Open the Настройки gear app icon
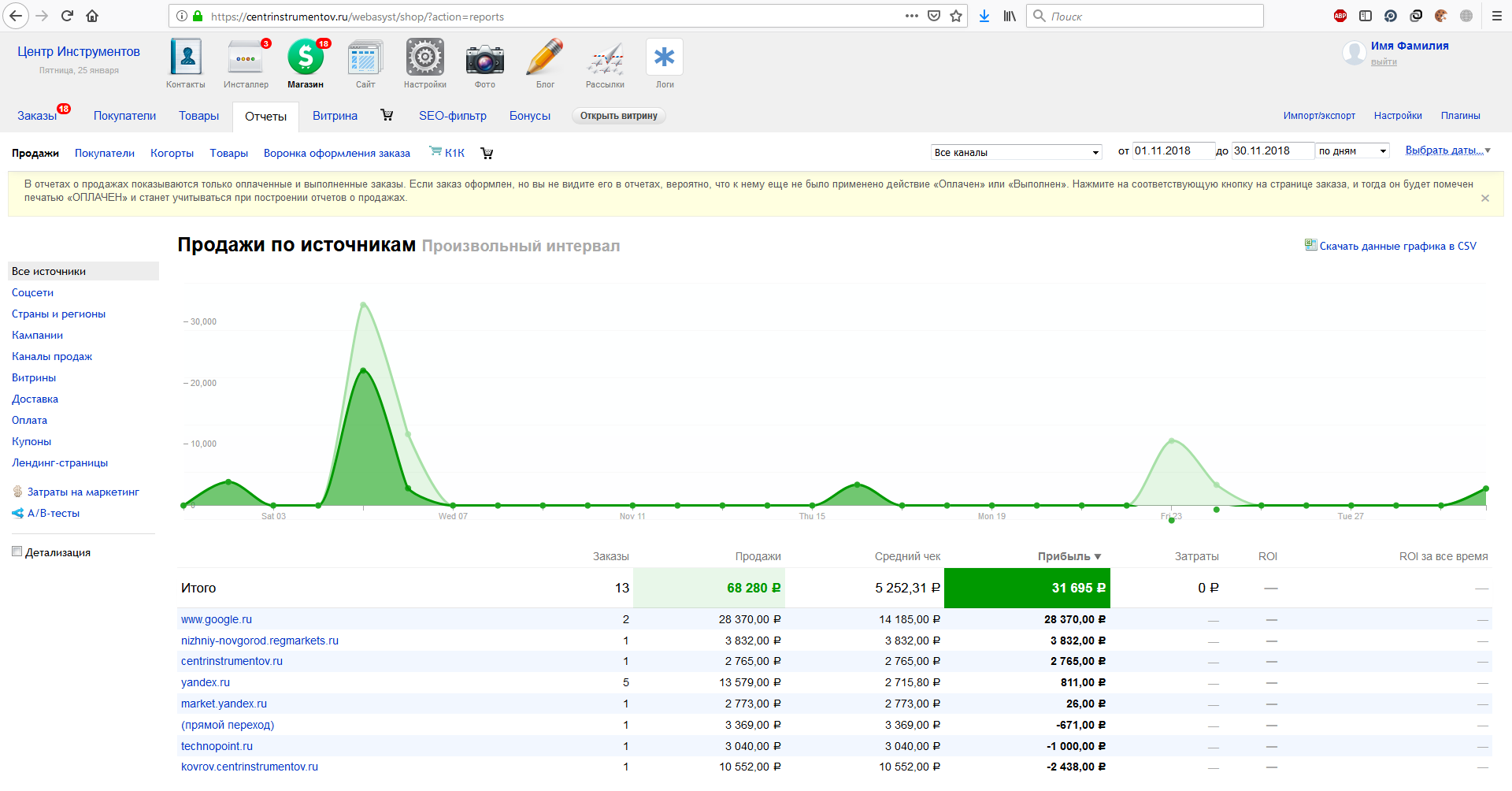 (x=424, y=58)
